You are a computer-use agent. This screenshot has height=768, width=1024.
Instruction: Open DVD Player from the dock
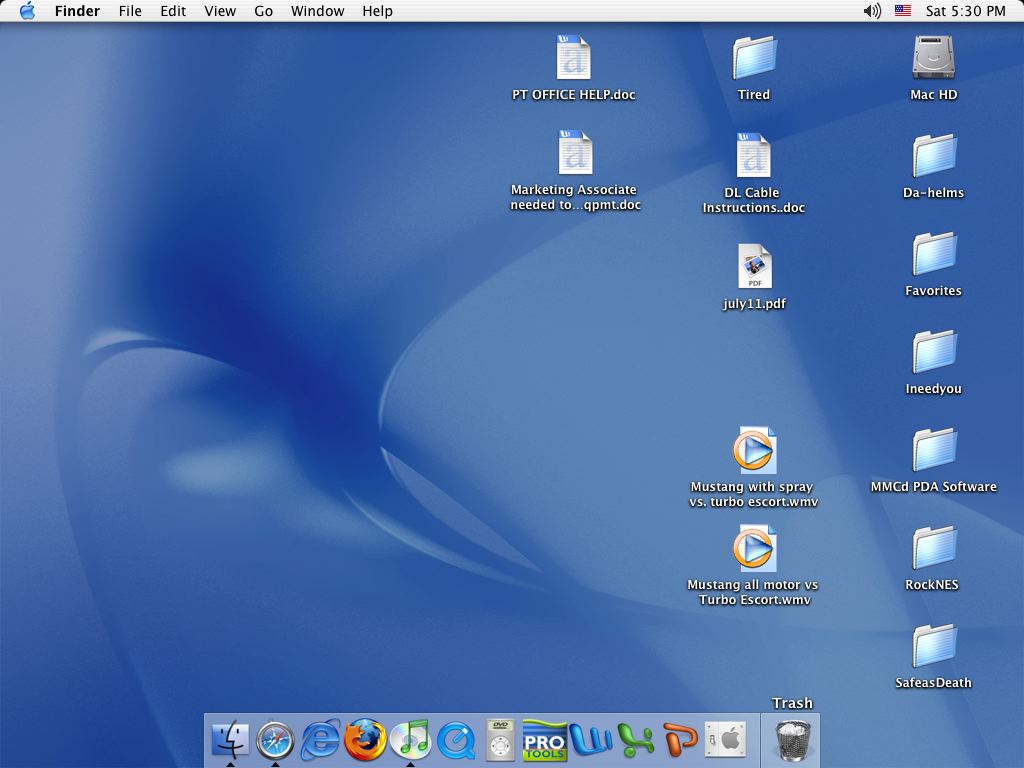click(x=501, y=740)
